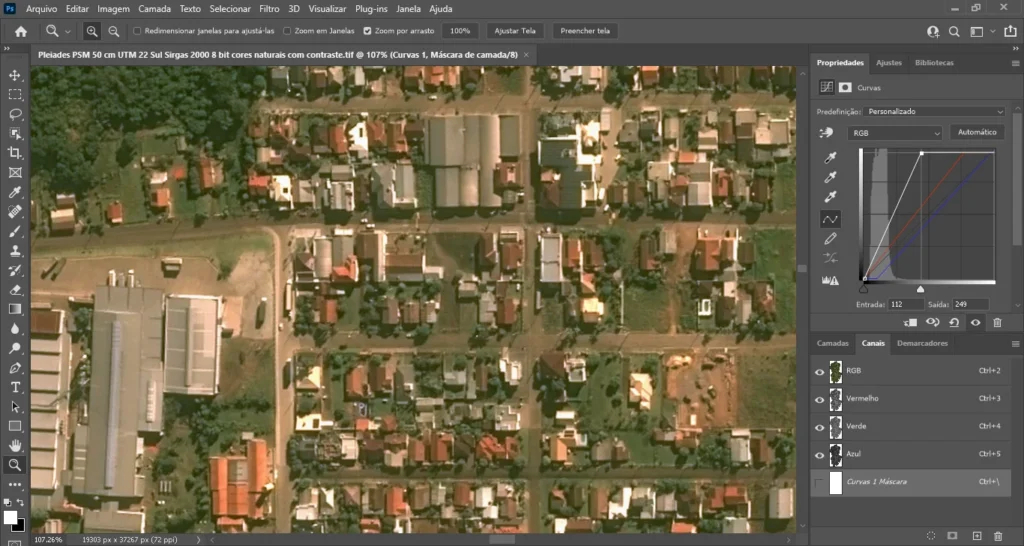Viewport: 1024px width, 546px height.
Task: Choose the pencil draw-curve icon in Curves
Action: pos(830,239)
